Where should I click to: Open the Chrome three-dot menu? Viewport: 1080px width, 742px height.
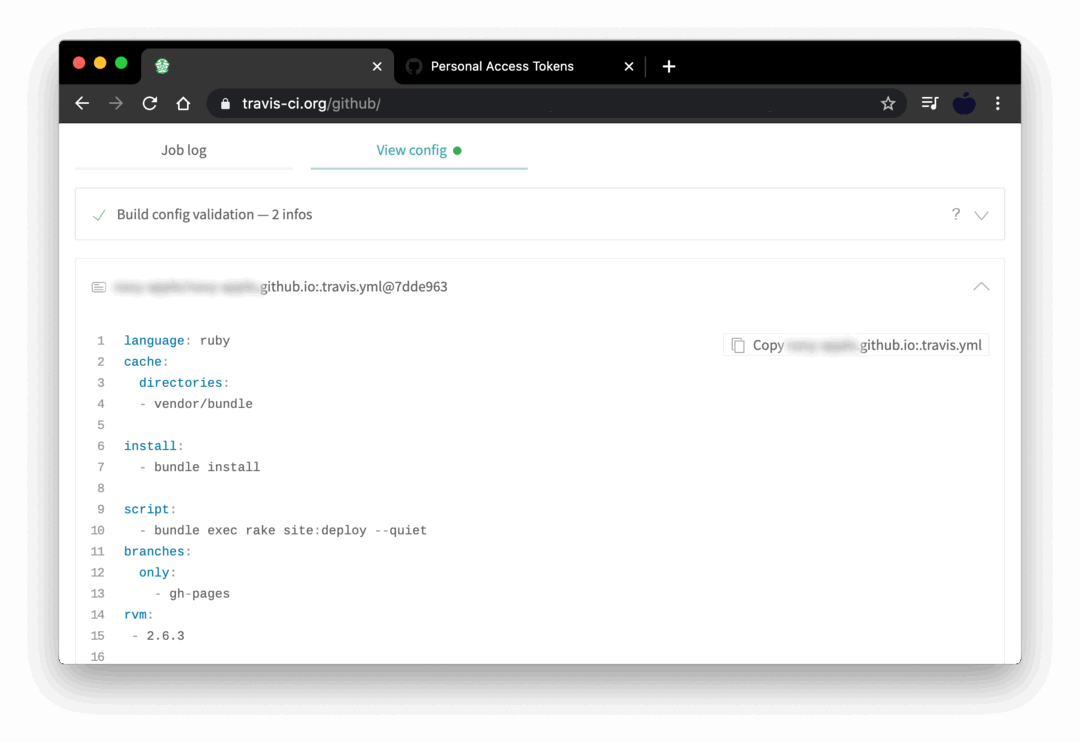(997, 103)
